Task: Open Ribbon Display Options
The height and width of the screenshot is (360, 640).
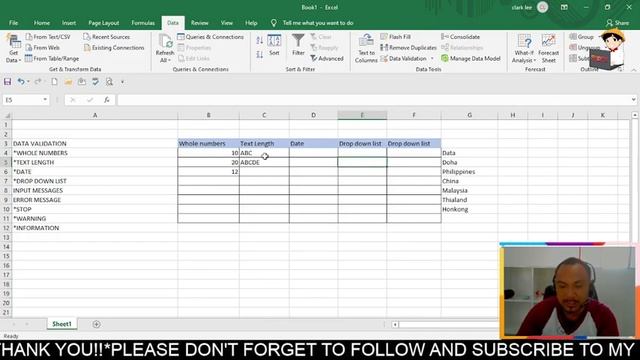Action: click(x=564, y=7)
